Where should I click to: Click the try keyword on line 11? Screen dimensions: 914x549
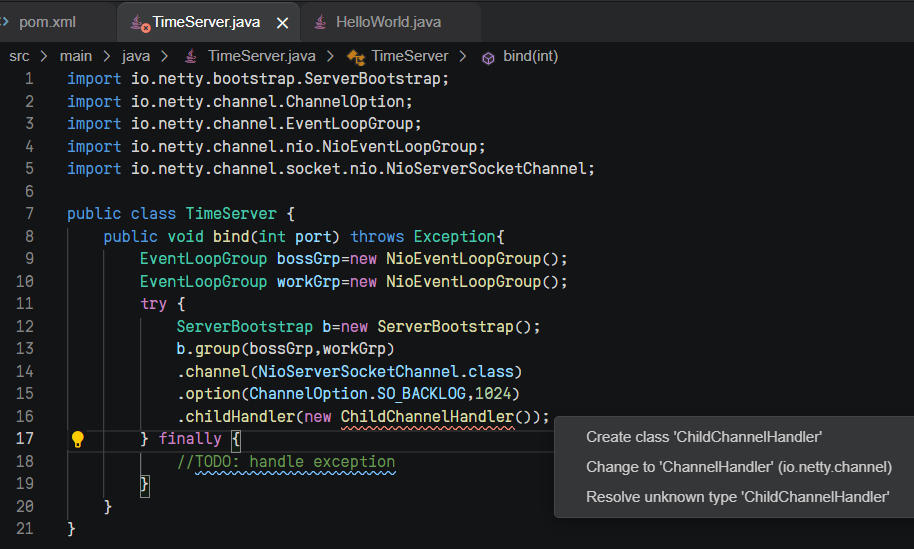tap(153, 304)
